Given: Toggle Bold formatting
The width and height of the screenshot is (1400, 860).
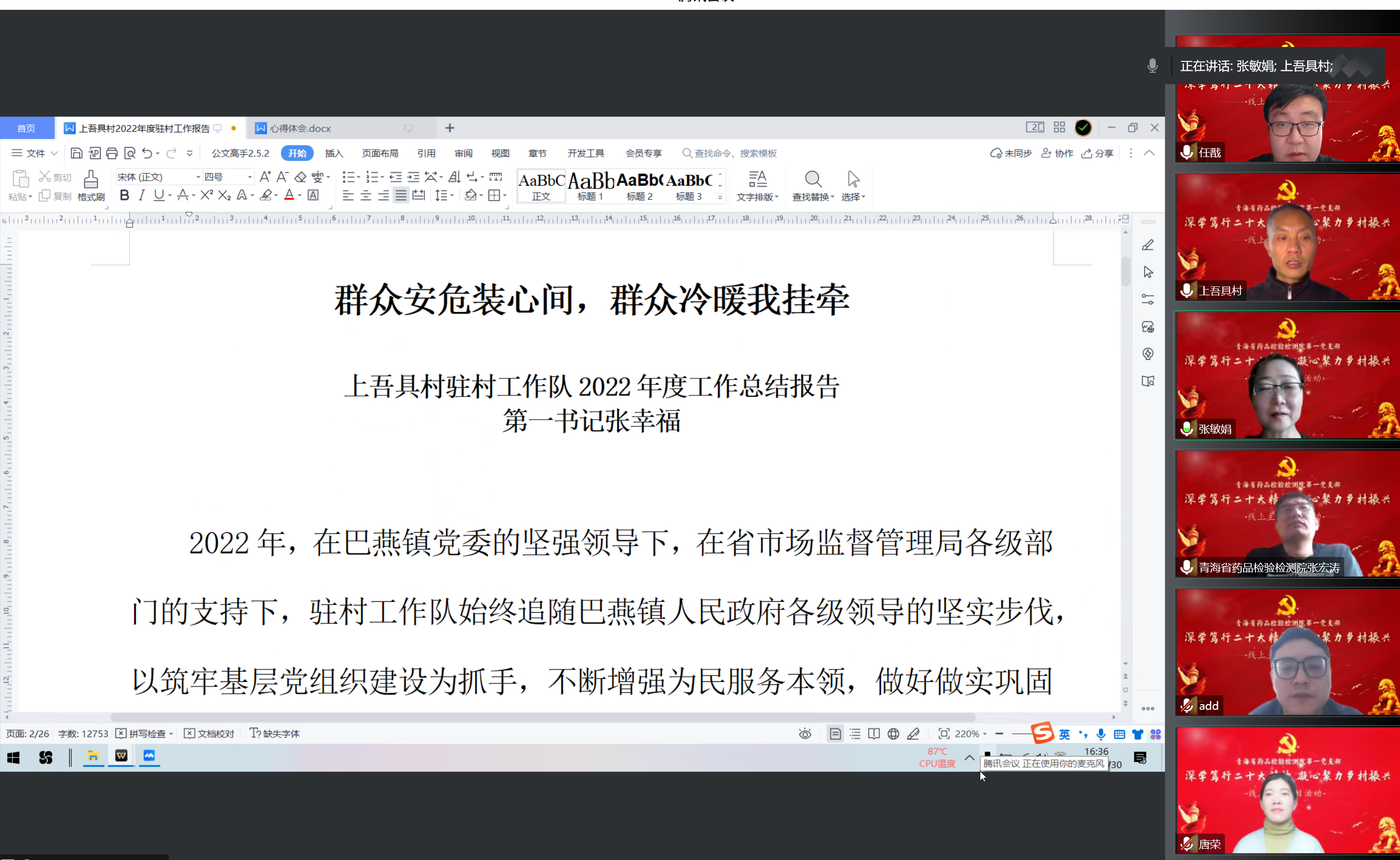Looking at the screenshot, I should point(124,196).
